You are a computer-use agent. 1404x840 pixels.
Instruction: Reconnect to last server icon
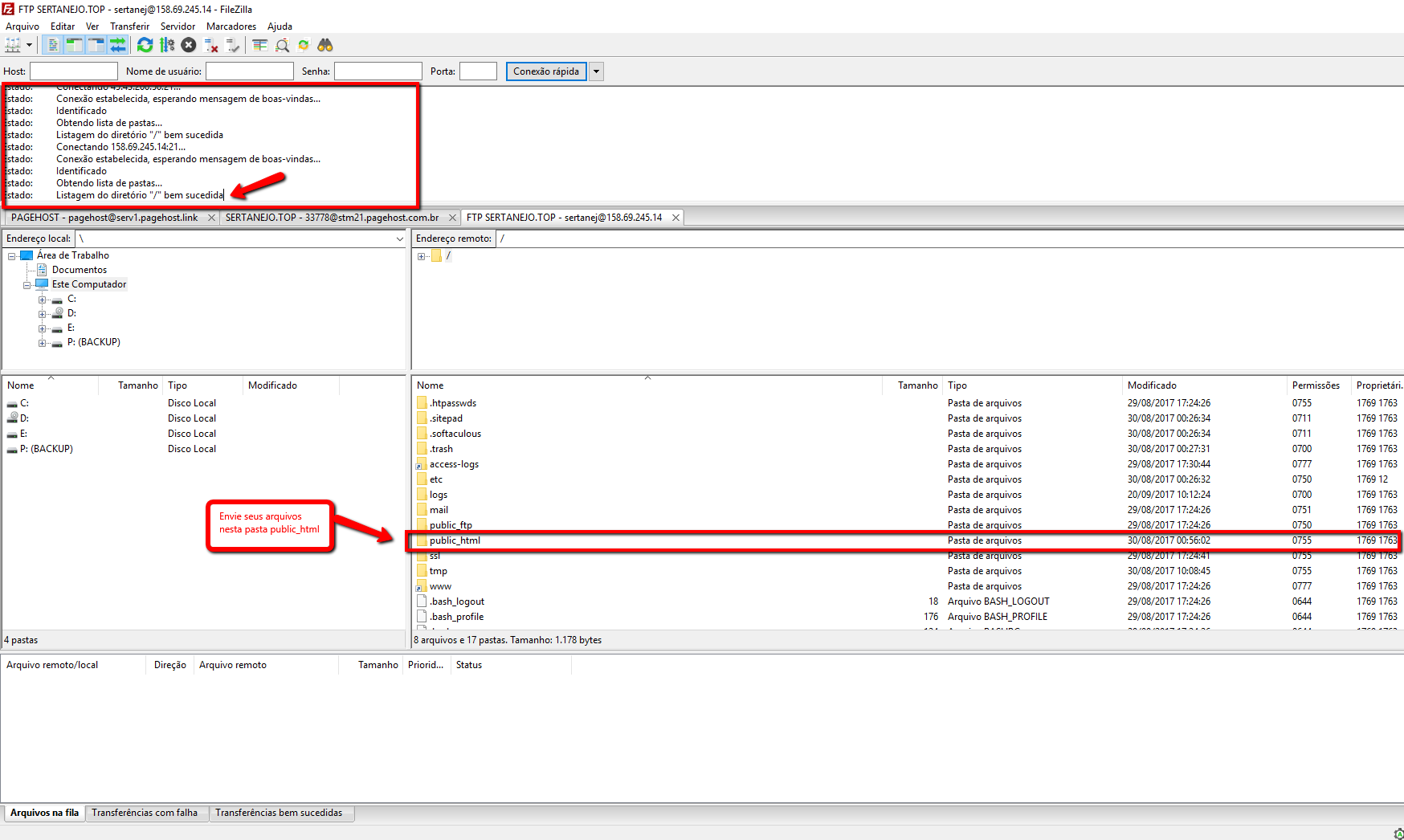point(233,45)
